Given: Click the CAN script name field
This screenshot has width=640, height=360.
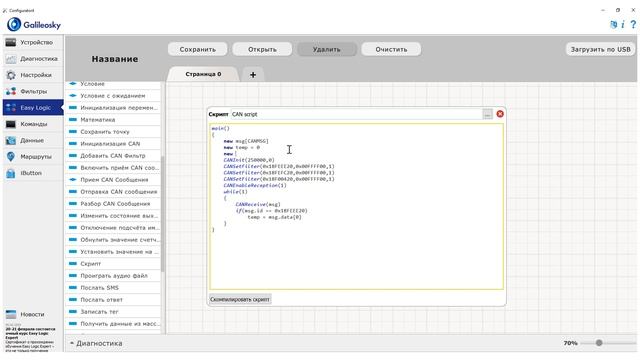Looking at the screenshot, I should tap(356, 114).
